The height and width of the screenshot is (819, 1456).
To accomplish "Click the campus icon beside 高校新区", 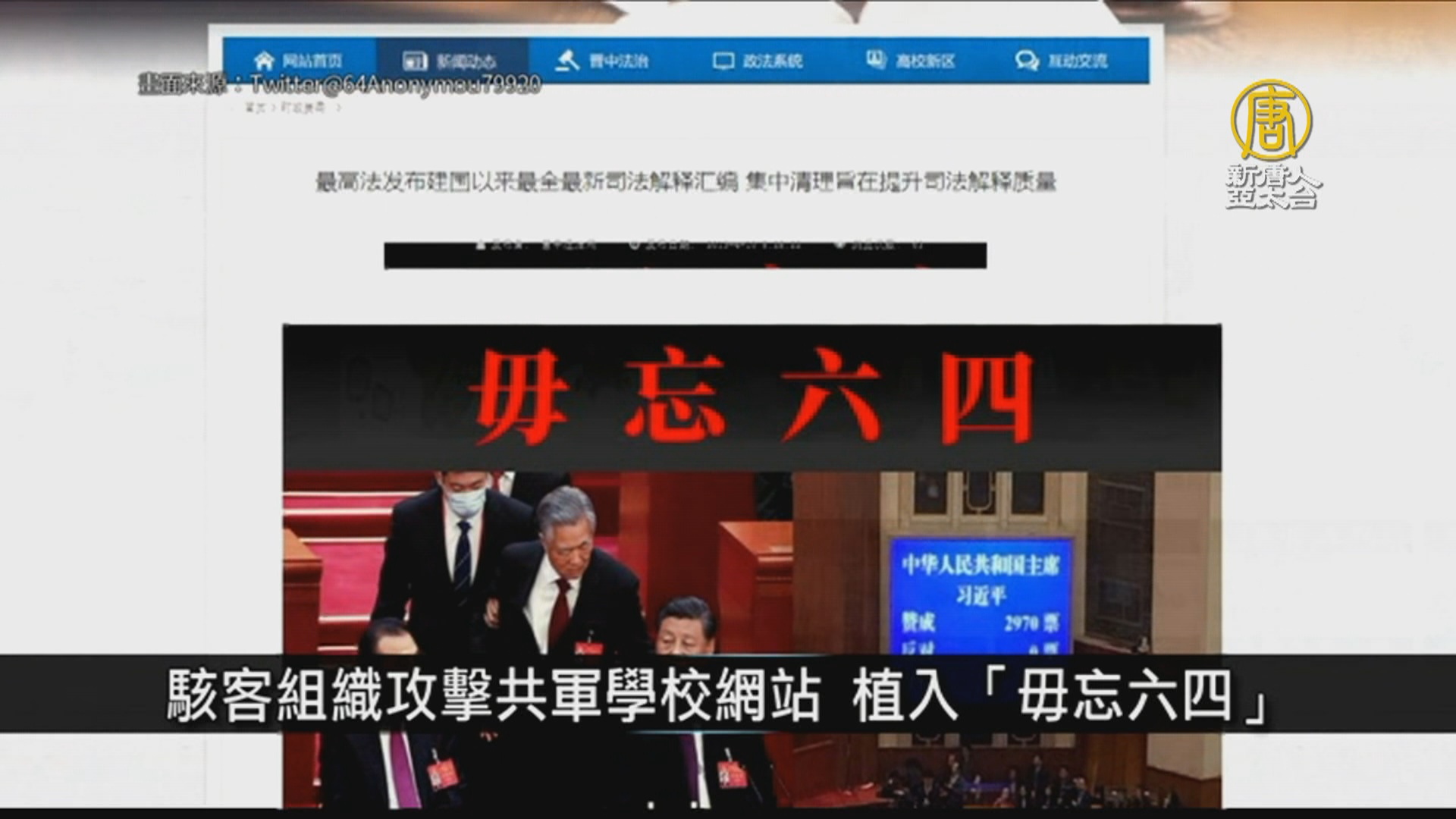I will click(876, 60).
